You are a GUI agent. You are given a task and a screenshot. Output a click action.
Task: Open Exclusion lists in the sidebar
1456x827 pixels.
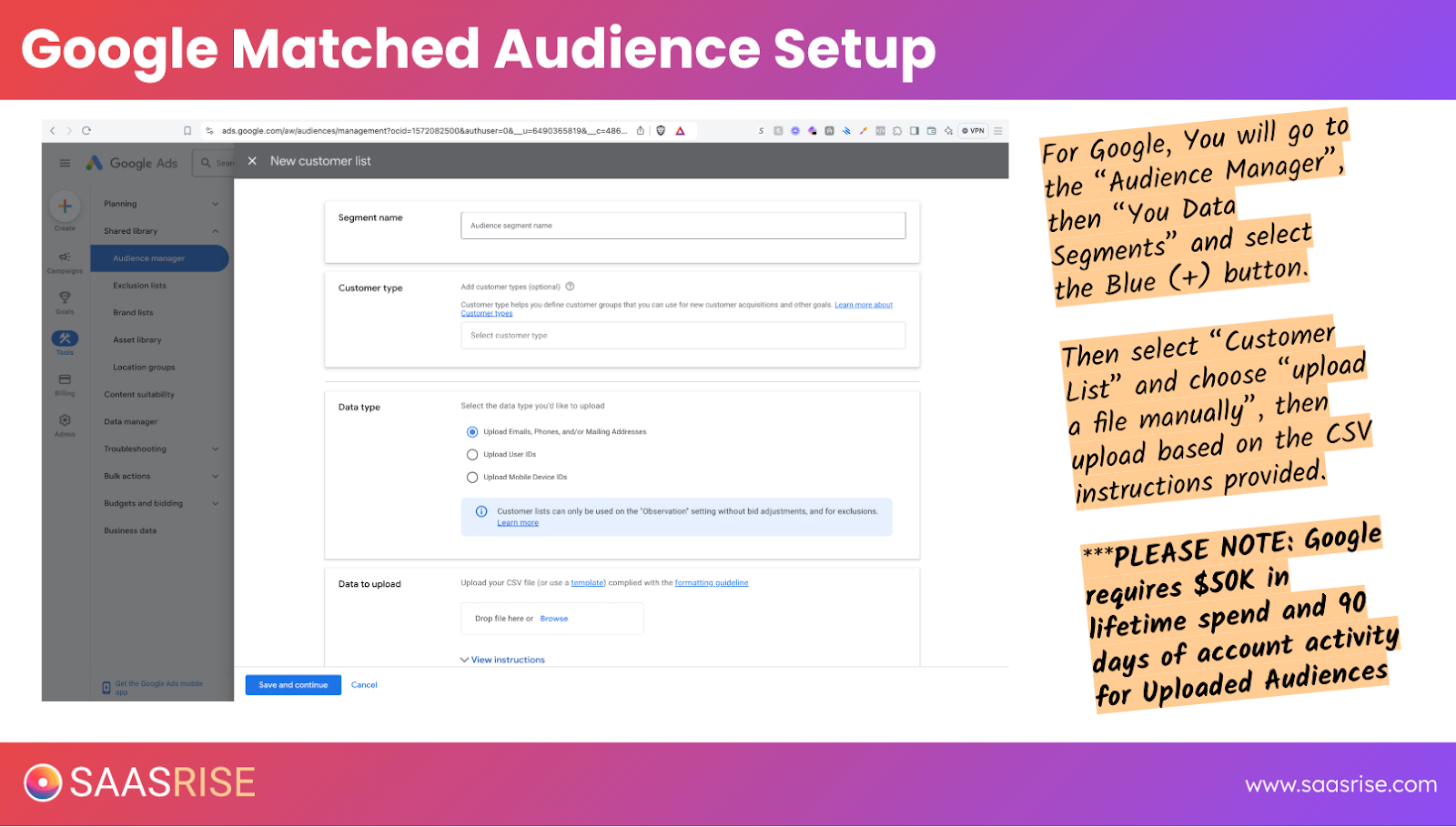[139, 286]
